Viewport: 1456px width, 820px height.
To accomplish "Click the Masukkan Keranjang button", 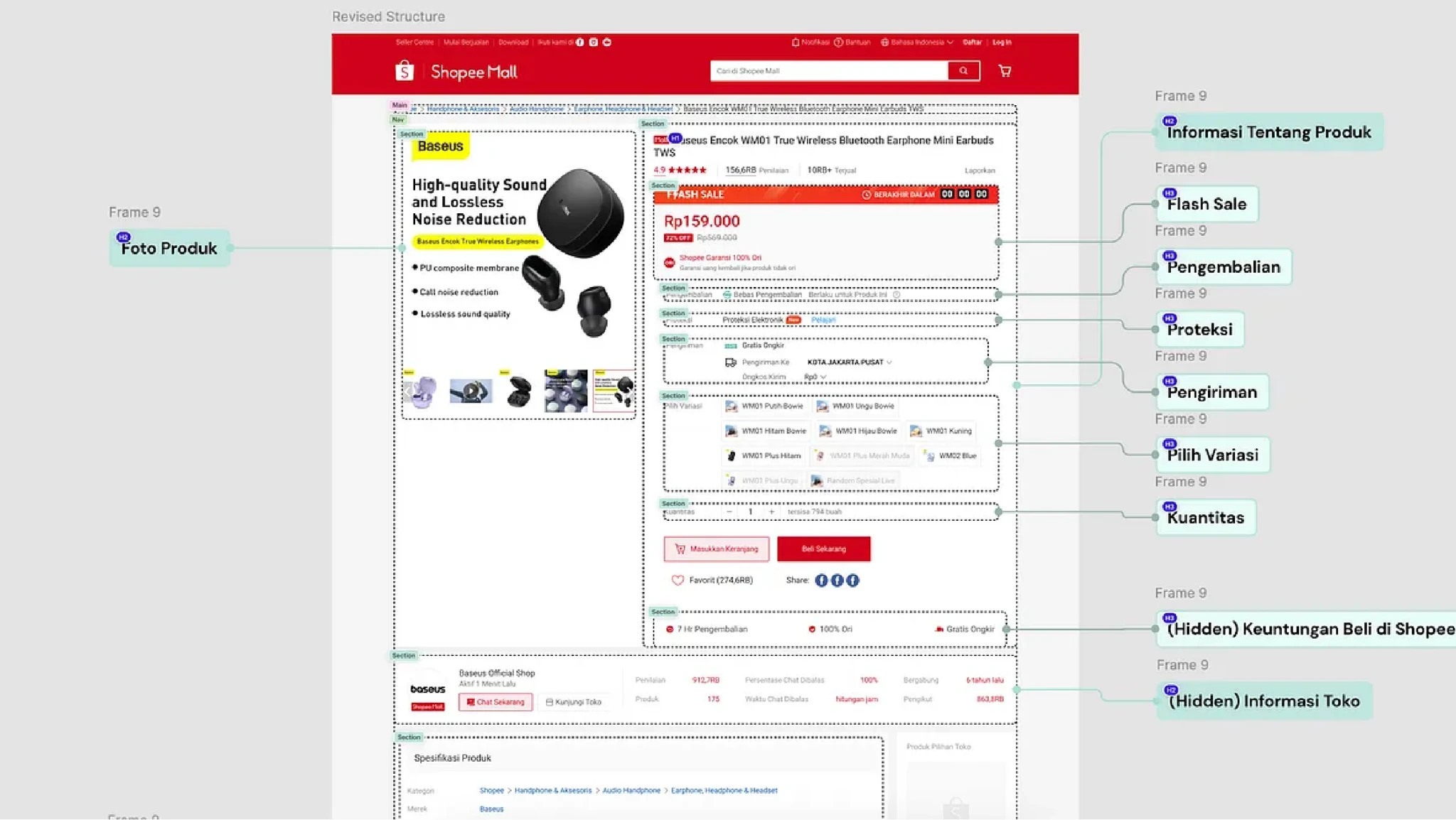I will 717,549.
